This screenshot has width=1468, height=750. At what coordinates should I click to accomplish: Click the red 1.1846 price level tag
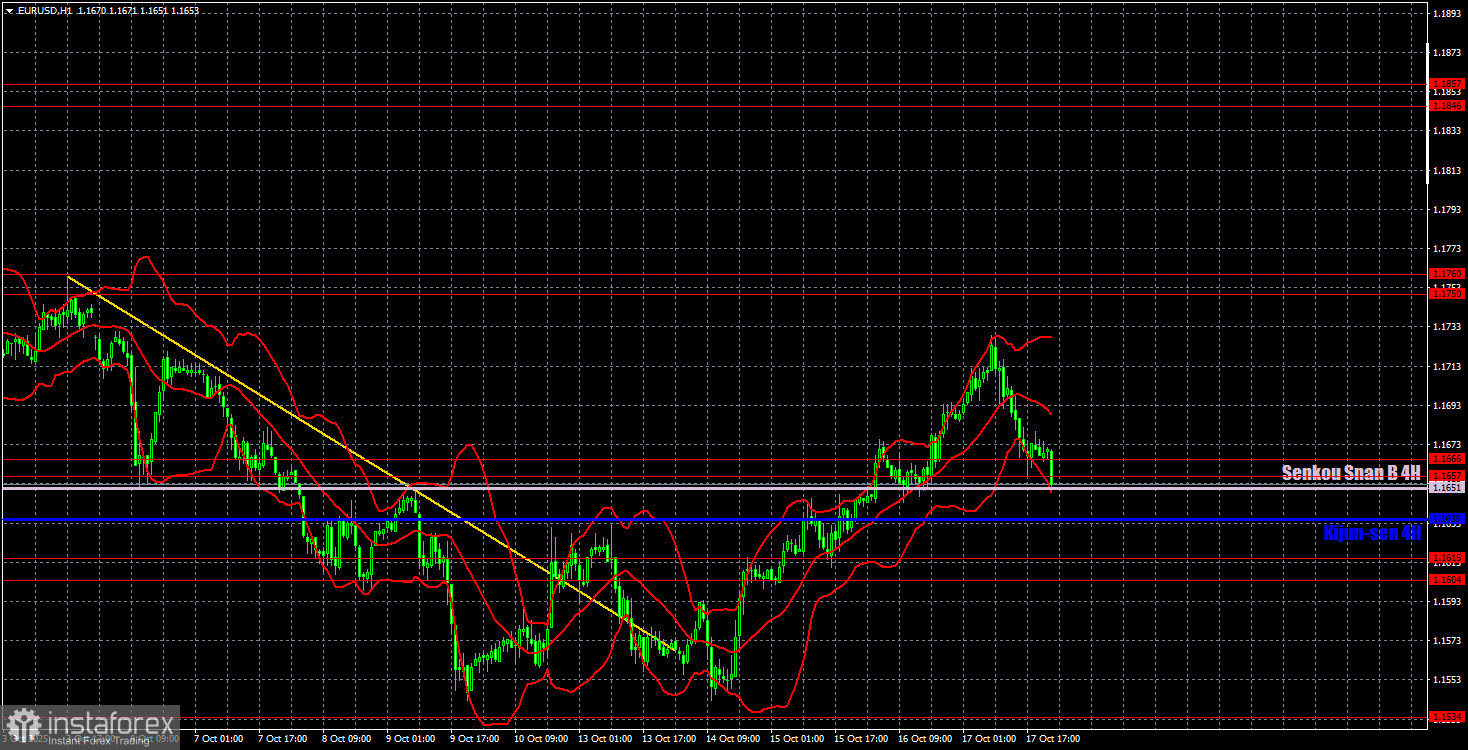(1447, 105)
